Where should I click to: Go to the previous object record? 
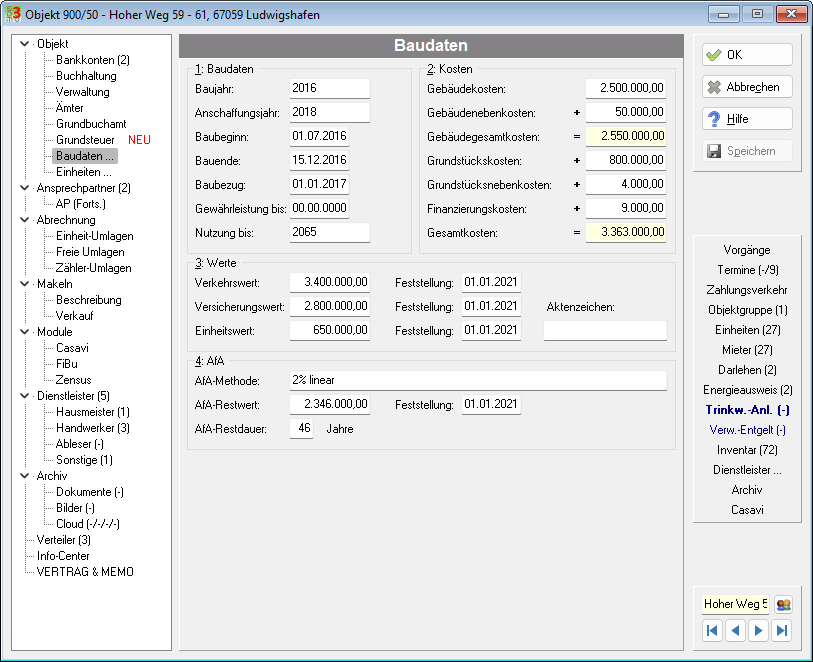[735, 630]
